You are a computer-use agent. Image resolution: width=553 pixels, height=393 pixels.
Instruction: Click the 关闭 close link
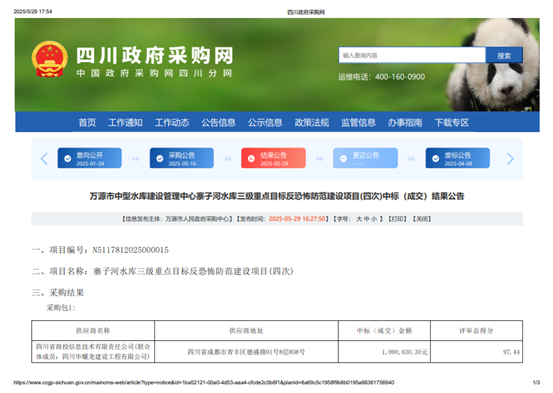point(422,219)
